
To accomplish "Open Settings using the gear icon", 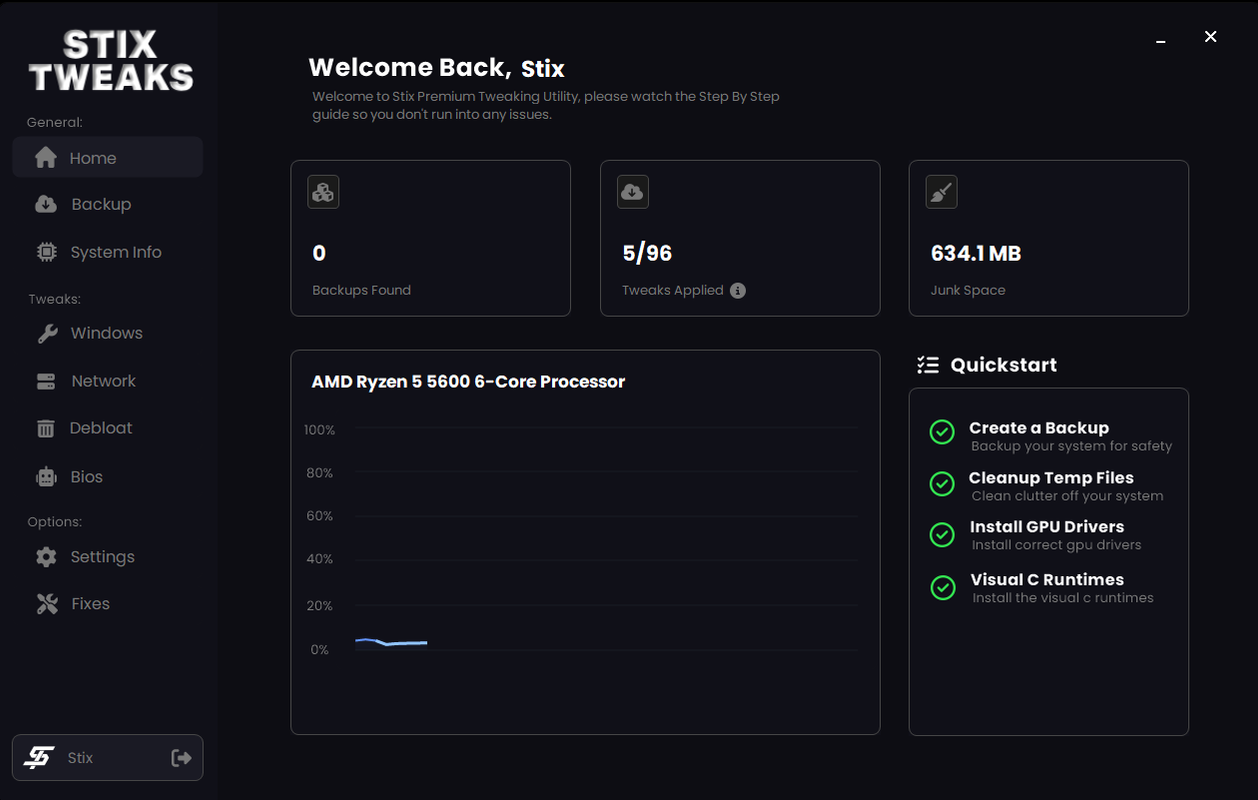I will tap(46, 556).
